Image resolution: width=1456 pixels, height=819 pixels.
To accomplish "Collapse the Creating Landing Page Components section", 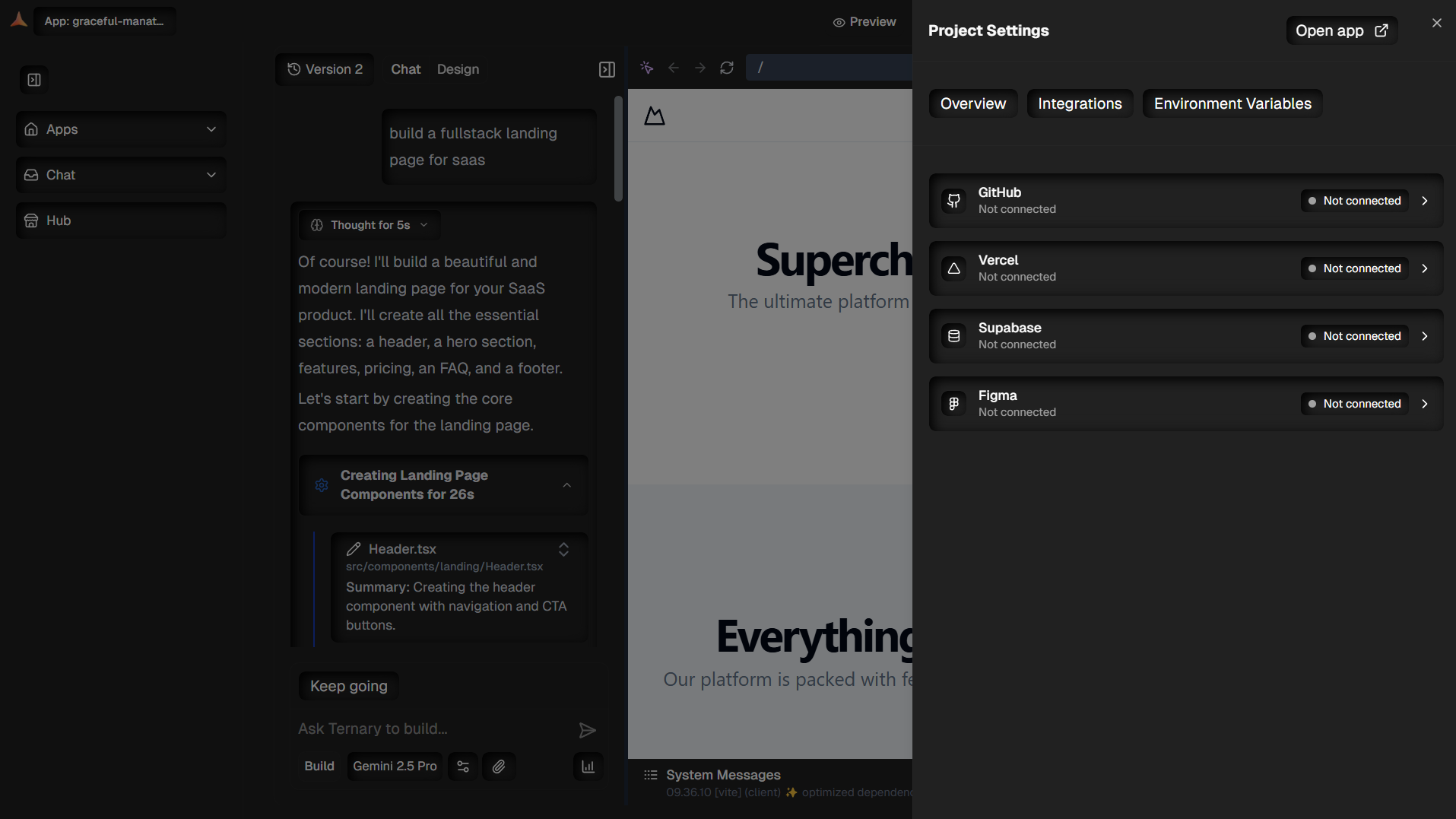I will pos(566,485).
